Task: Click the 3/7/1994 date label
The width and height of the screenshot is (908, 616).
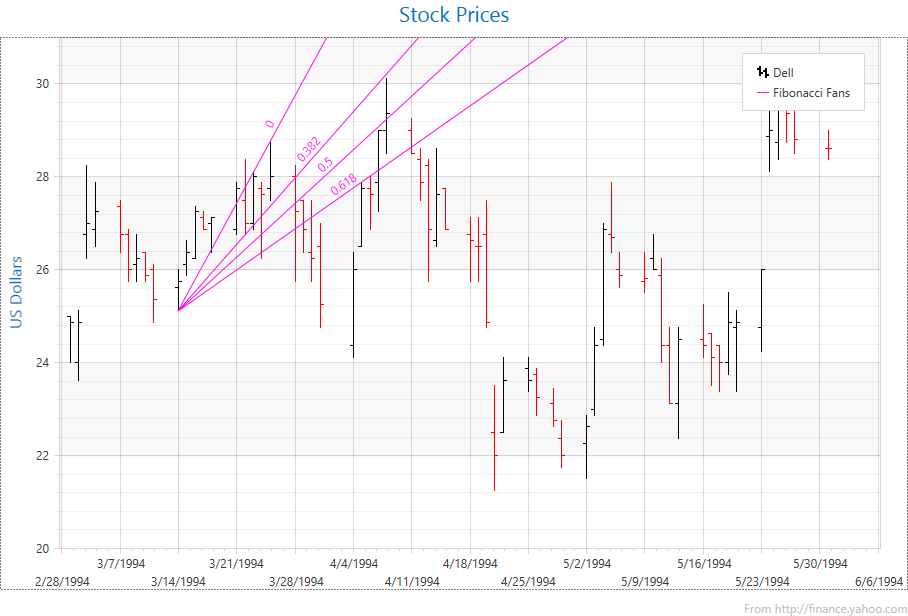Action: [120, 563]
